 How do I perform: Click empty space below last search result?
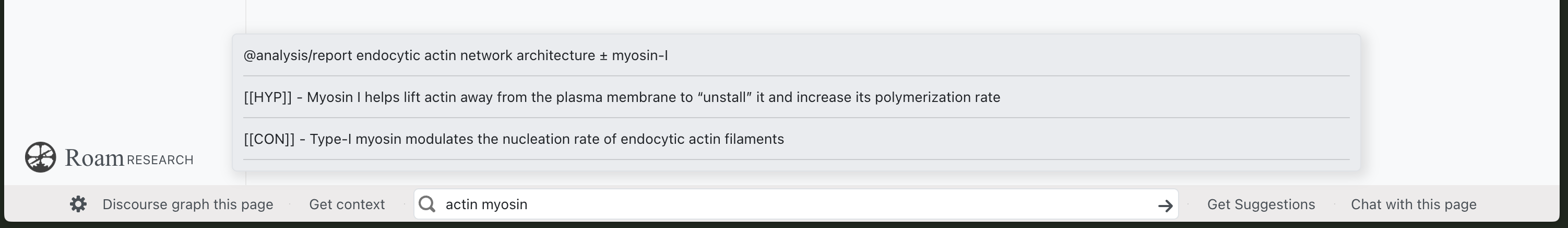pyautogui.click(x=791, y=165)
